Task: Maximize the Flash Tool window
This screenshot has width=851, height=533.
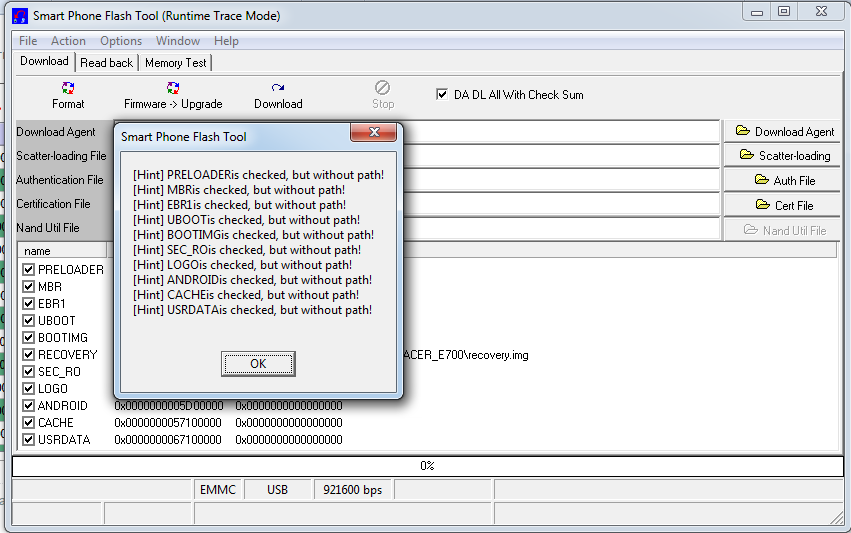Action: pyautogui.click(x=784, y=11)
